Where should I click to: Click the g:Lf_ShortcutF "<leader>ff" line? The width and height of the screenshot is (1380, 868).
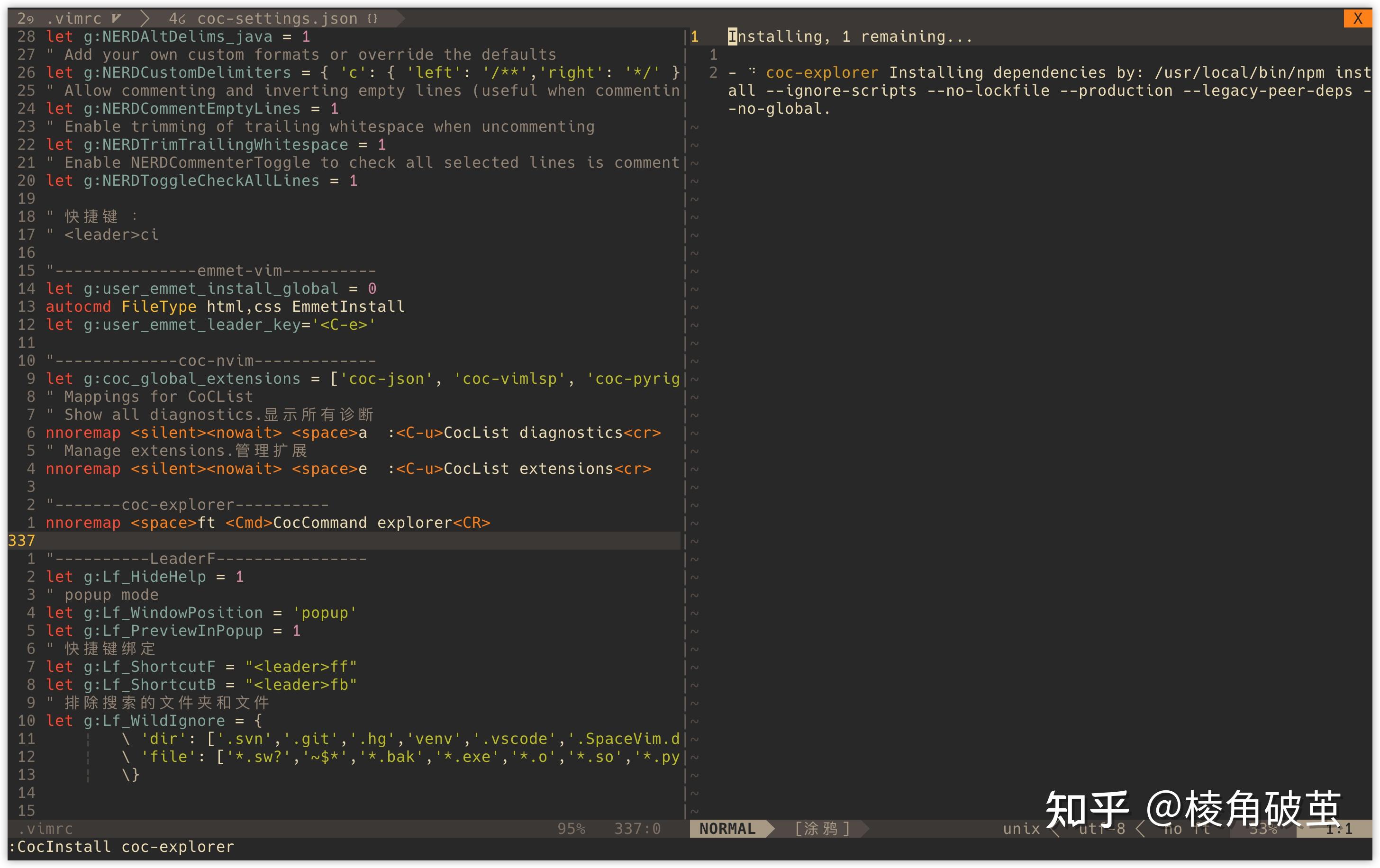pyautogui.click(x=202, y=667)
